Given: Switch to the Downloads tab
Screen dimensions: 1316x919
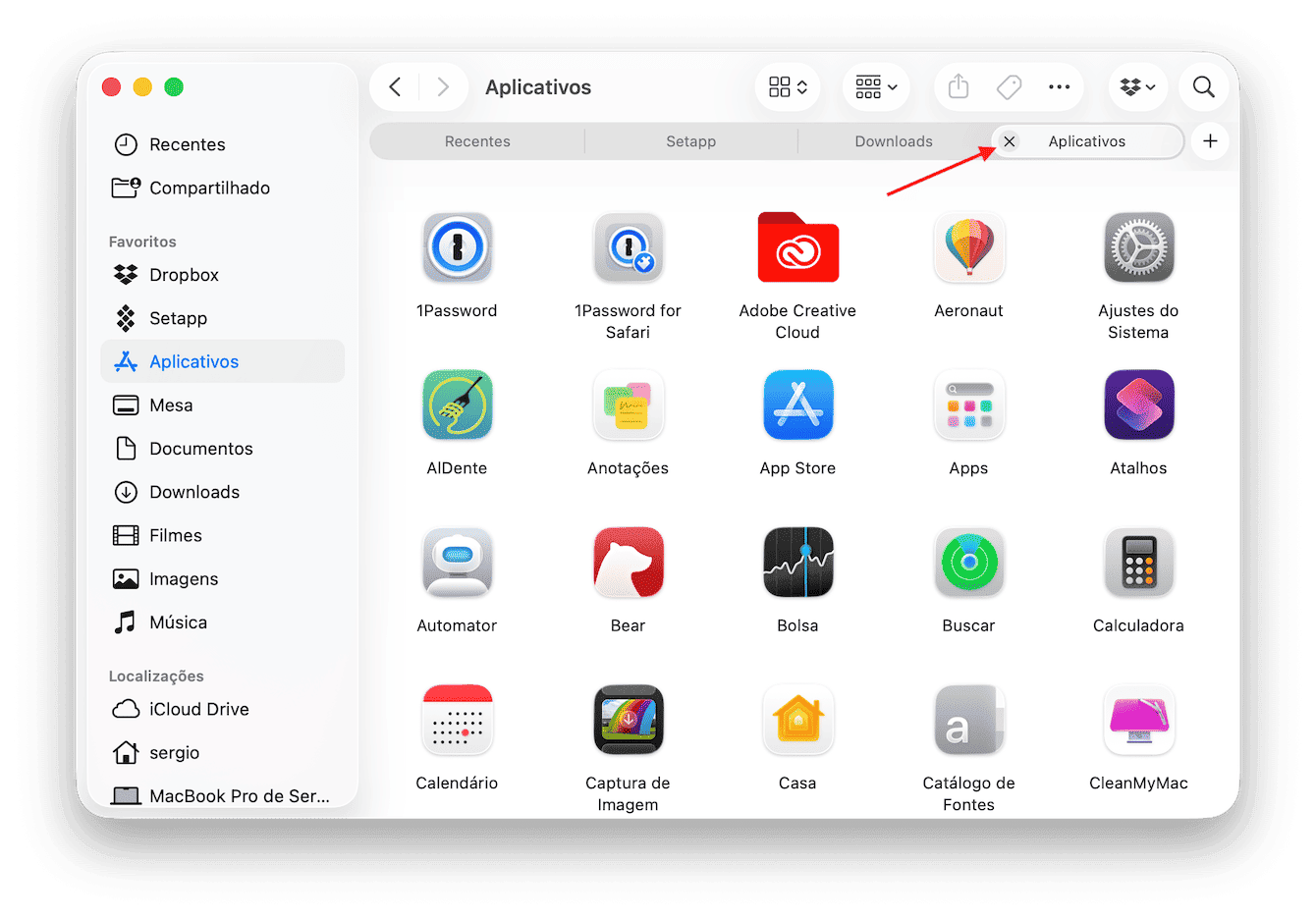Looking at the screenshot, I should 894,141.
